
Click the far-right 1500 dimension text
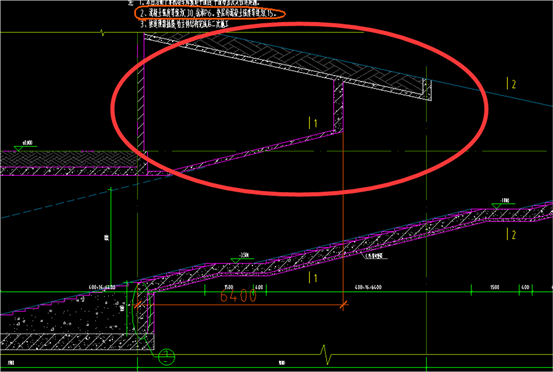495,287
